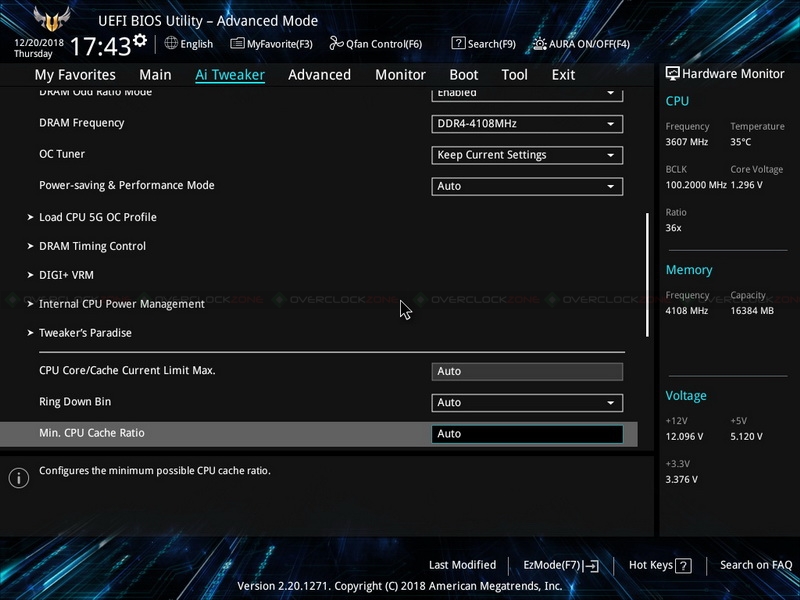Click the Search(F9) question icon
This screenshot has height=600, width=800.
point(458,43)
